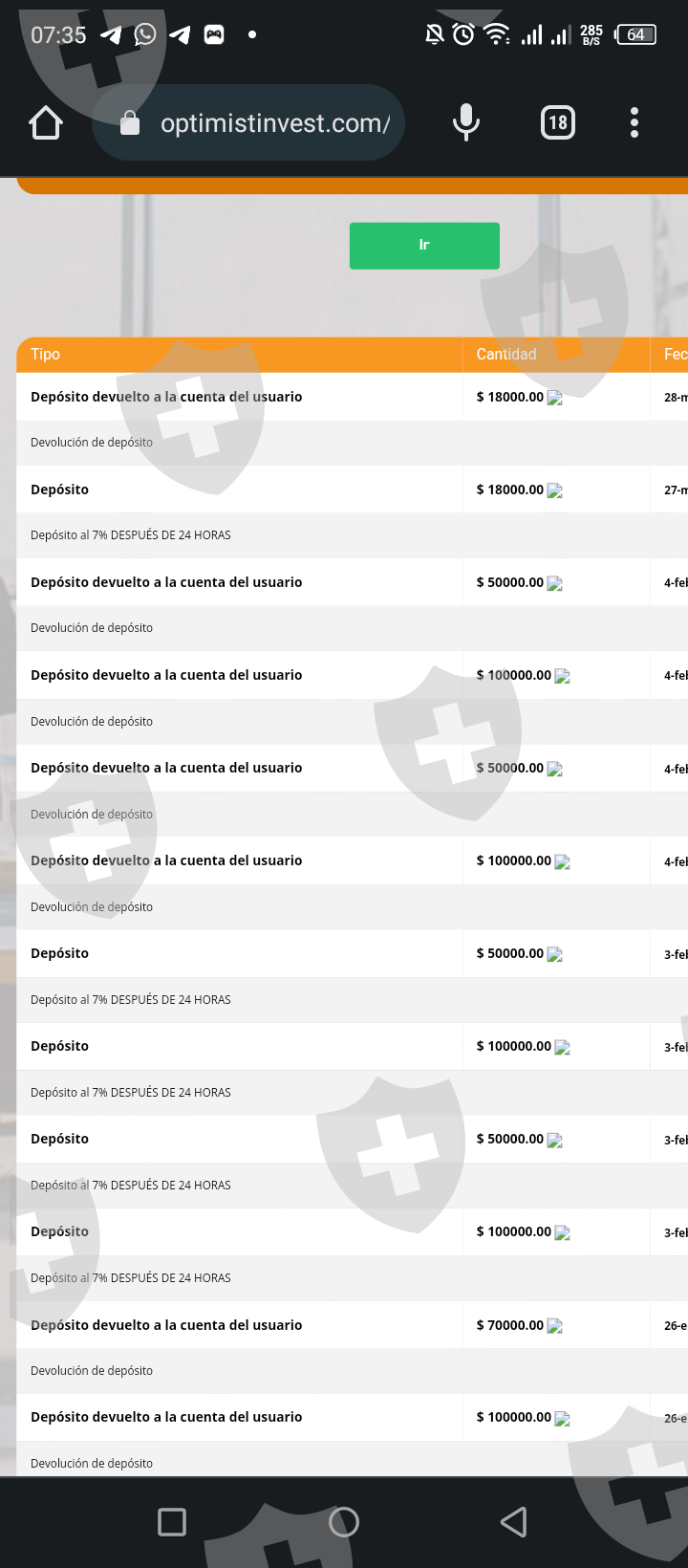
Task: Tap the first Devolución de depósito description
Action: (x=92, y=443)
